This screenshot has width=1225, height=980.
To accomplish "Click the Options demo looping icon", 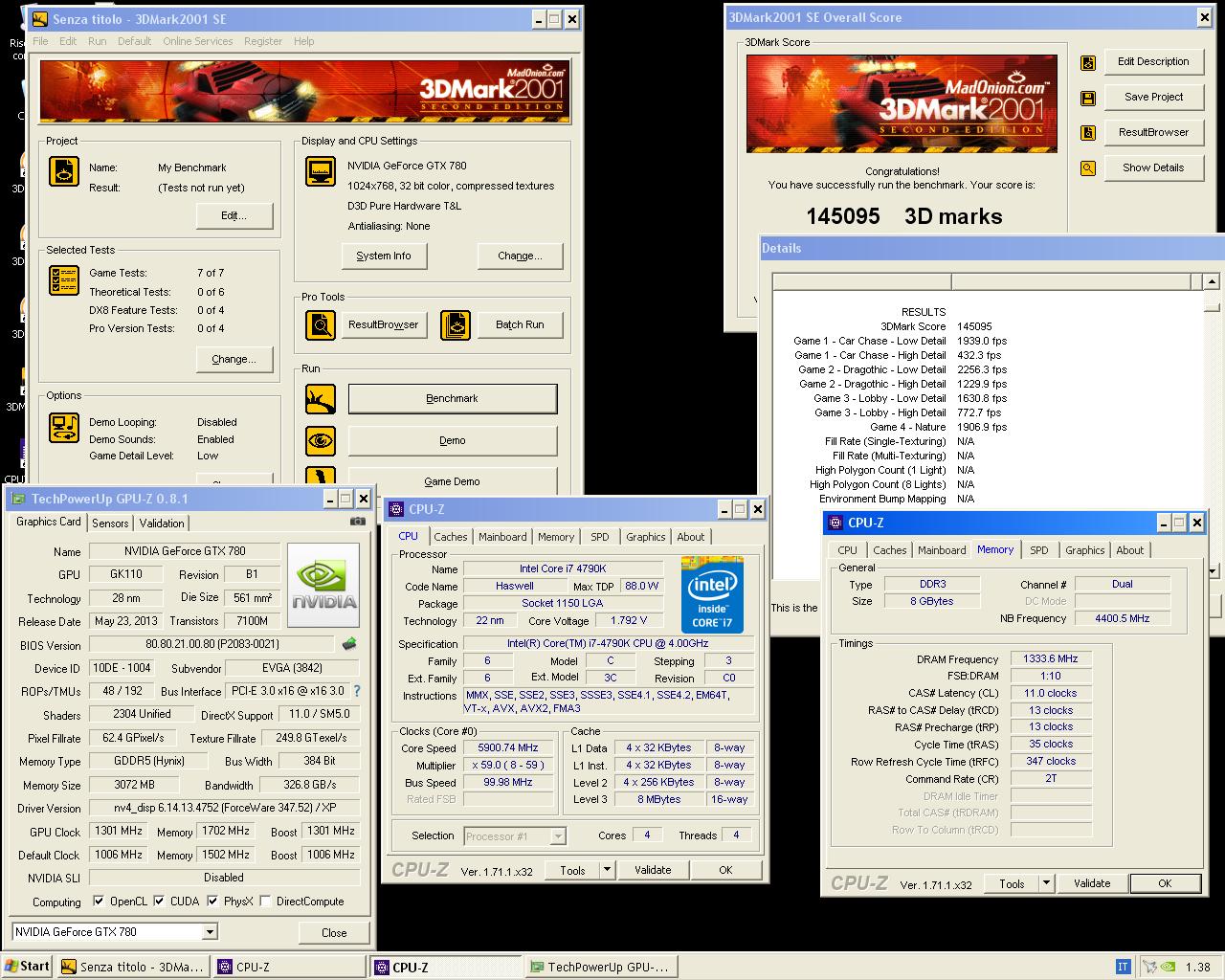I will pos(64,428).
